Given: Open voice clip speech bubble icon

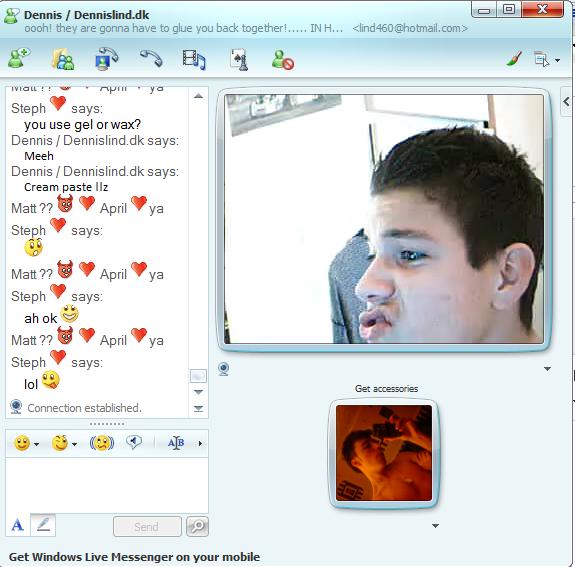Looking at the screenshot, I should 134,442.
